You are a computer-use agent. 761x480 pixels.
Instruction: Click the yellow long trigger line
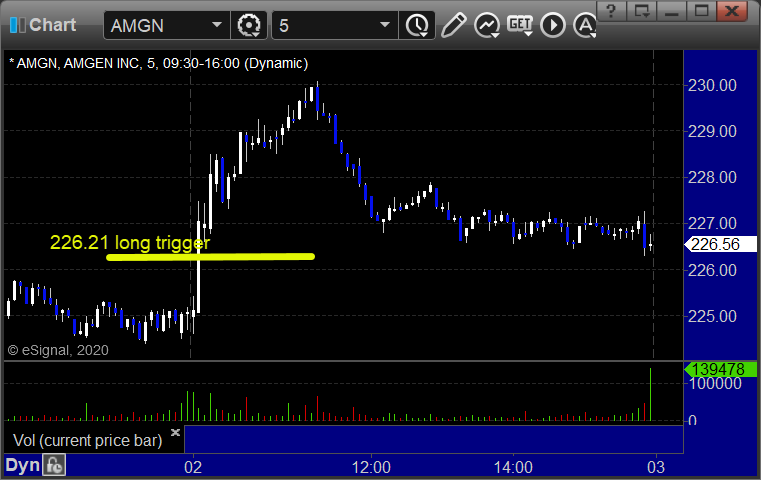point(211,257)
